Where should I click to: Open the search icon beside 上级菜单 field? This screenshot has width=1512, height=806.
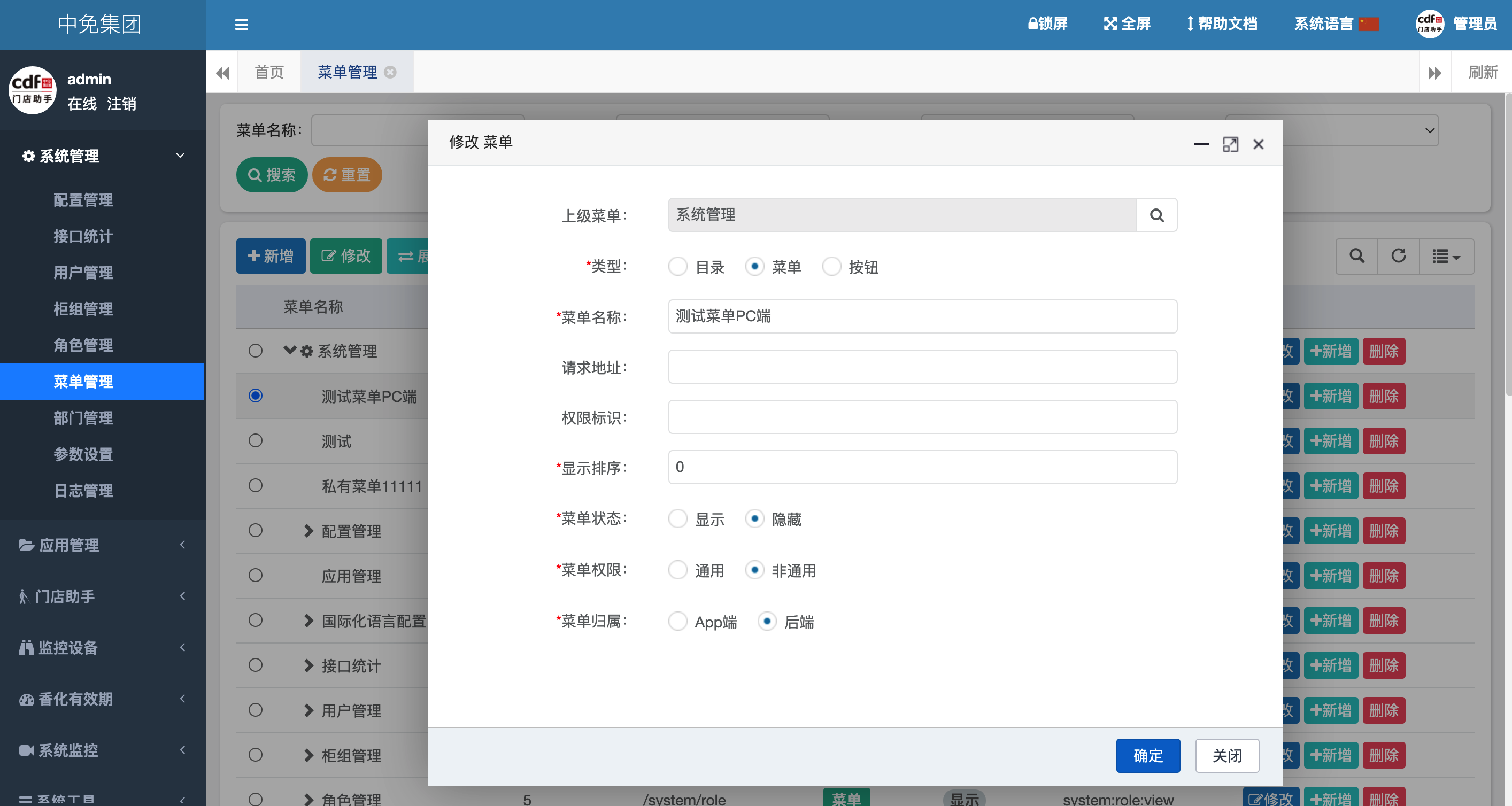[x=1156, y=215]
